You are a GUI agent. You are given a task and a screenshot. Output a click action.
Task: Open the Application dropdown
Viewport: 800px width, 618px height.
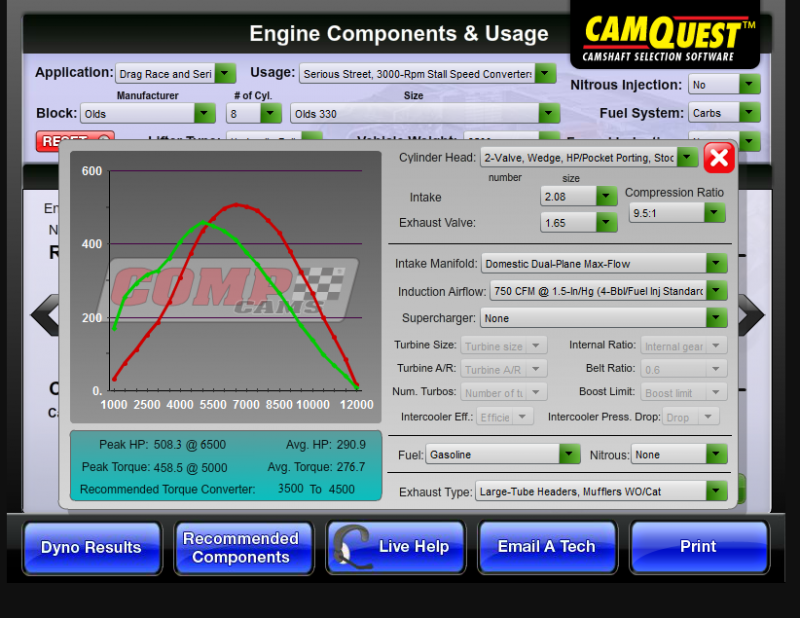click(x=225, y=73)
